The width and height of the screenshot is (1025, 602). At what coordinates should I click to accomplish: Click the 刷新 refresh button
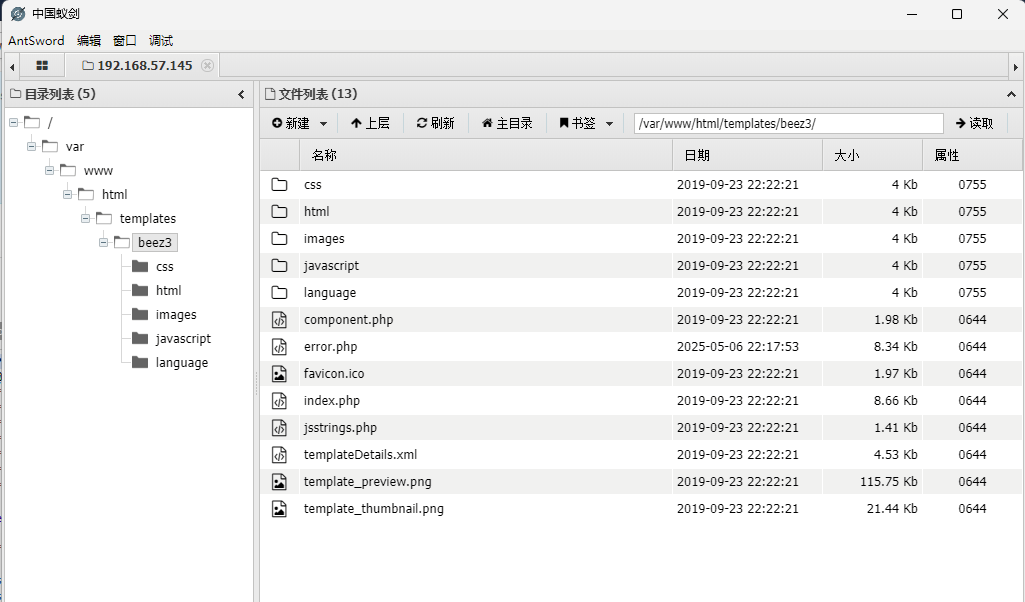pos(435,123)
